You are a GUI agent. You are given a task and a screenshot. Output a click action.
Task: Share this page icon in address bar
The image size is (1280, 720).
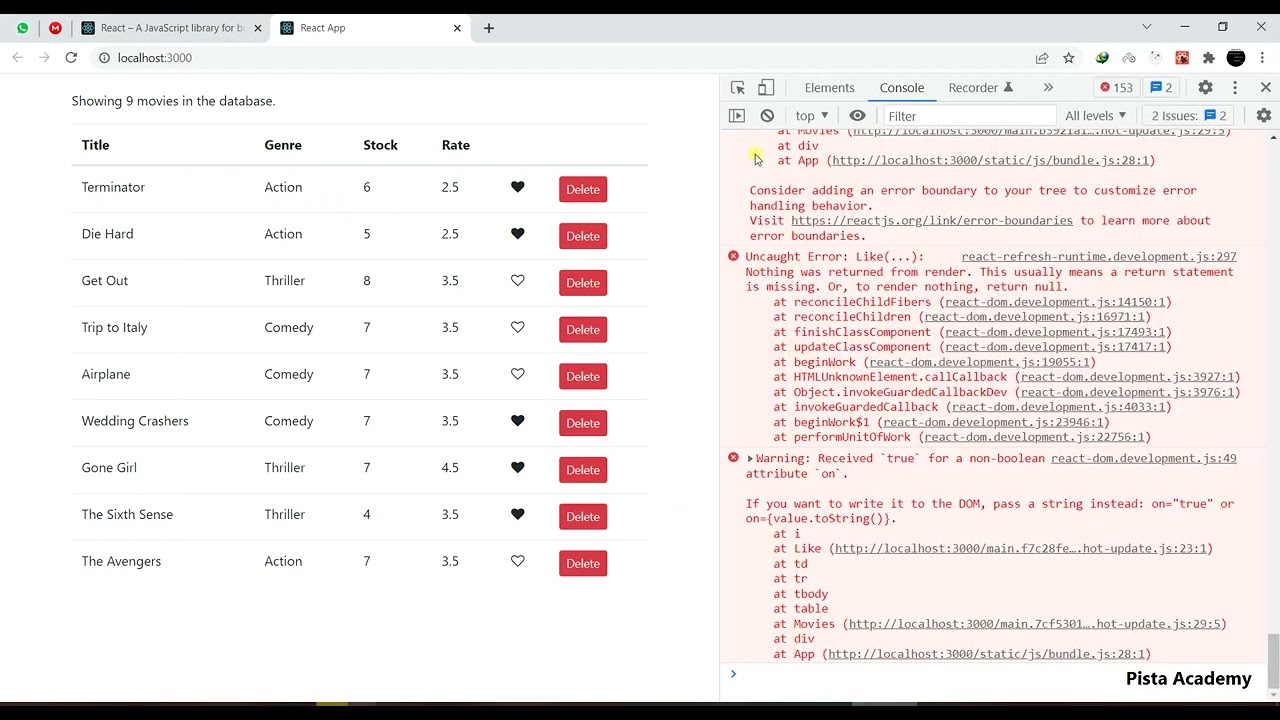(x=1042, y=58)
